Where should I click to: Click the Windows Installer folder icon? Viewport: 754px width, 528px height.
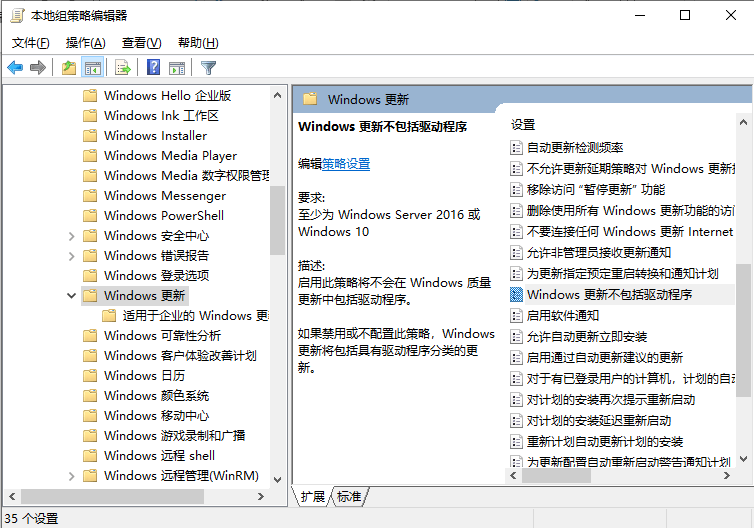click(x=90, y=136)
